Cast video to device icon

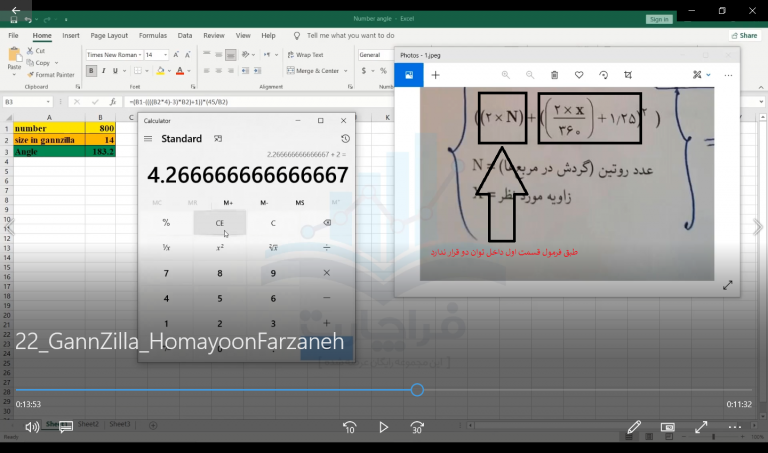[x=668, y=427]
